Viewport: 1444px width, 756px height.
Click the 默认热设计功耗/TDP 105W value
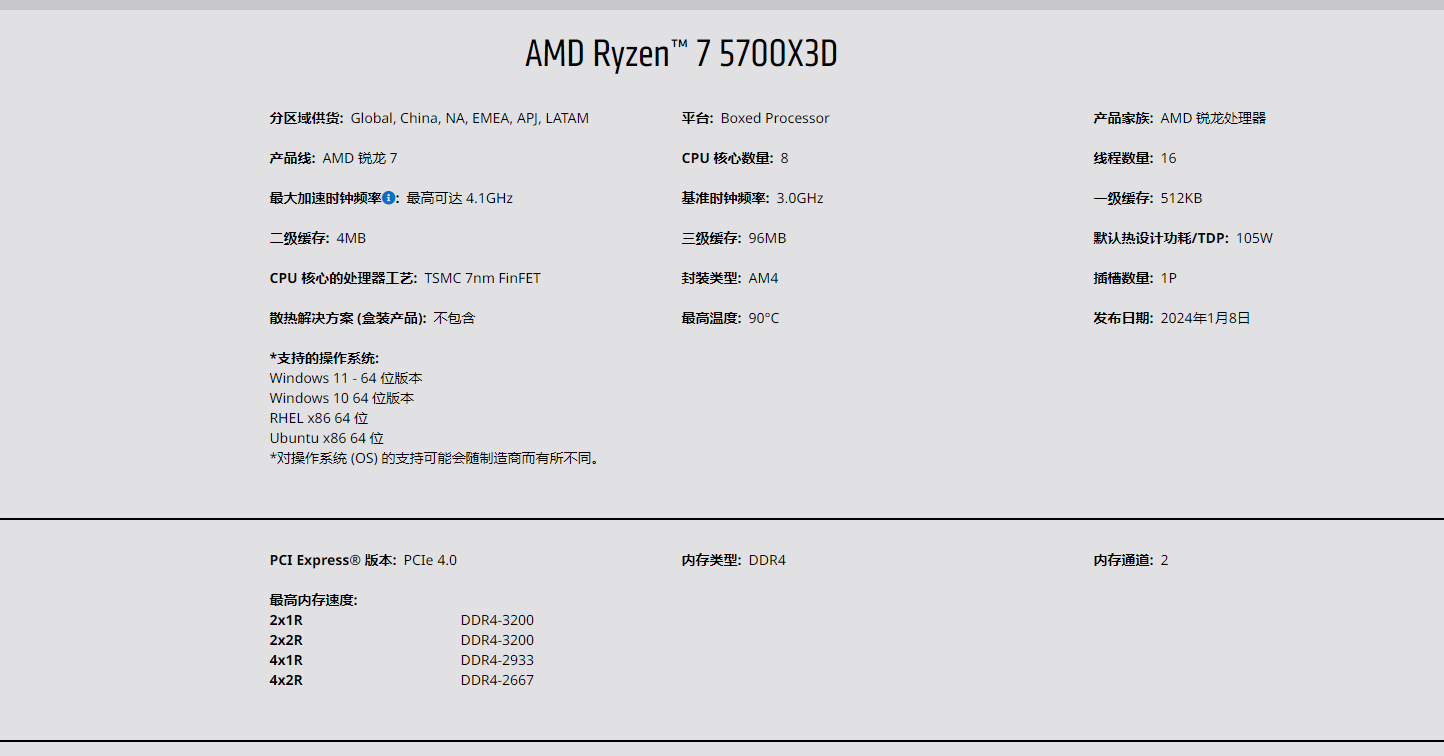coord(1254,238)
